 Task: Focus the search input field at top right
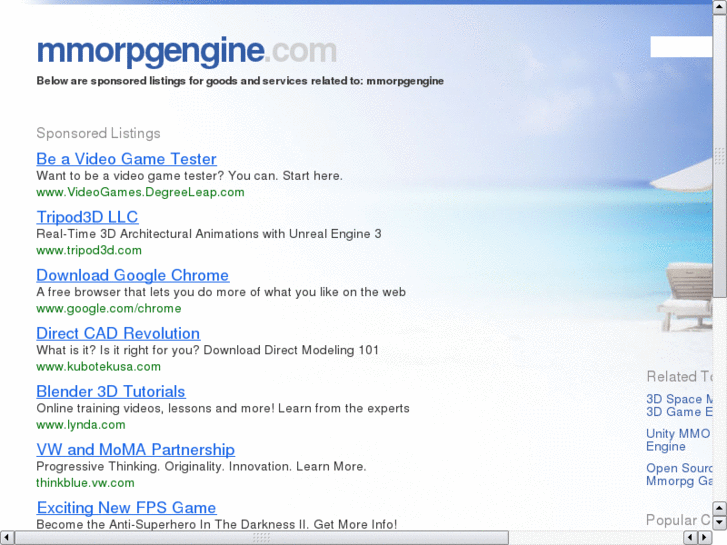click(x=681, y=47)
